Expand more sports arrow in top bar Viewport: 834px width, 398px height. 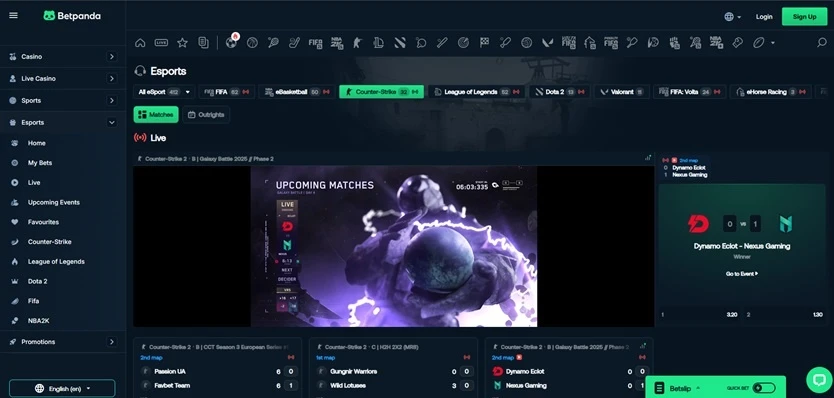point(773,43)
